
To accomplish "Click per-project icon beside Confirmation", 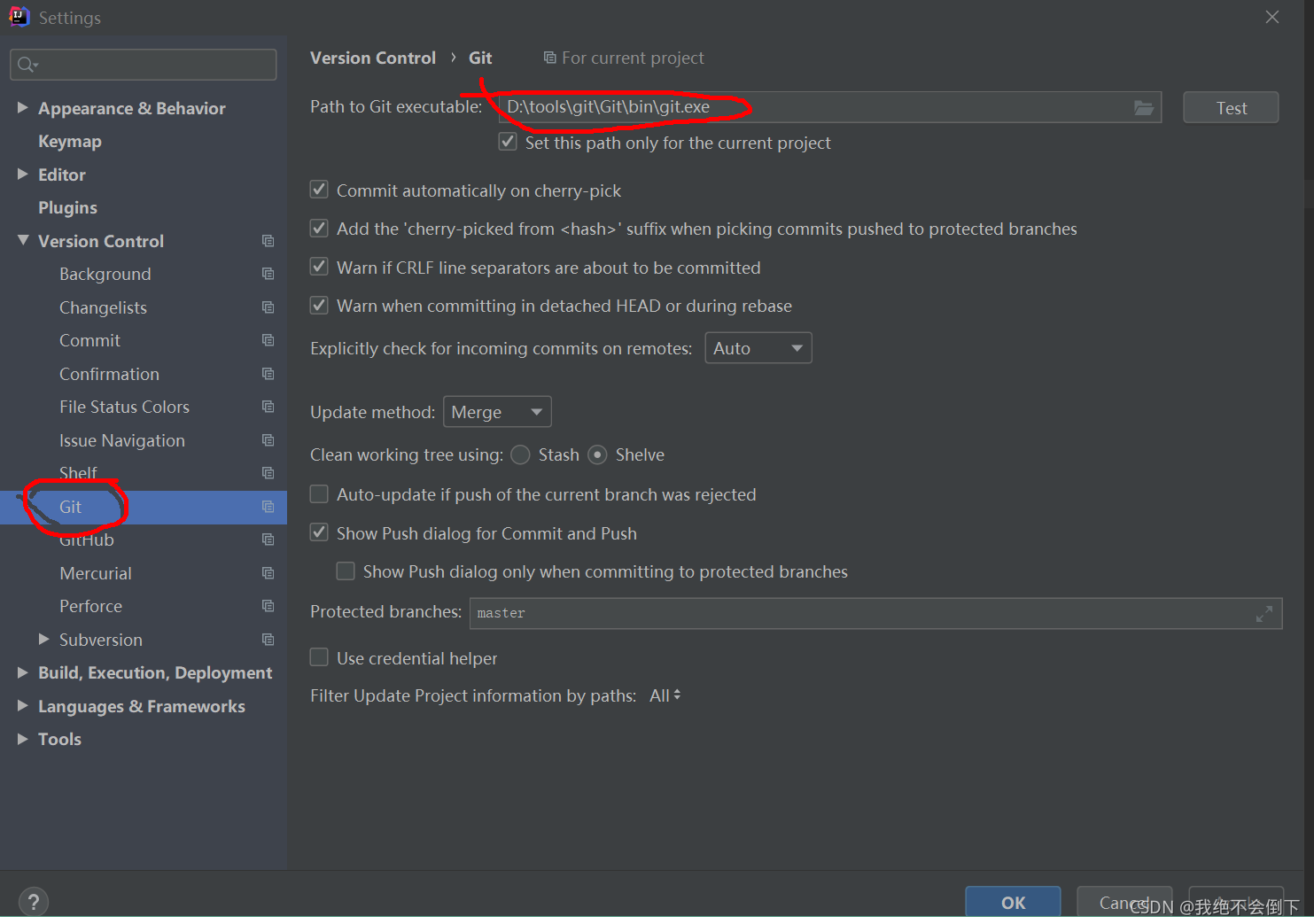I will tap(268, 374).
